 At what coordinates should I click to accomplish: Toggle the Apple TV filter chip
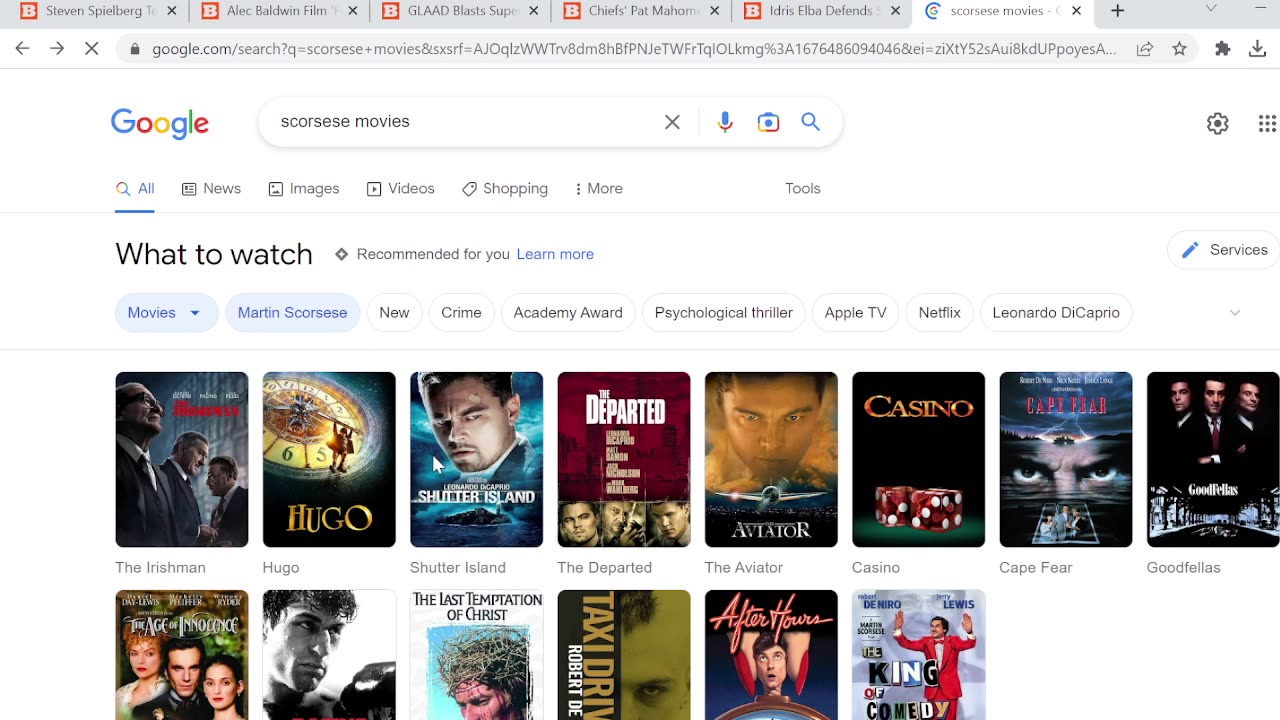click(x=855, y=313)
